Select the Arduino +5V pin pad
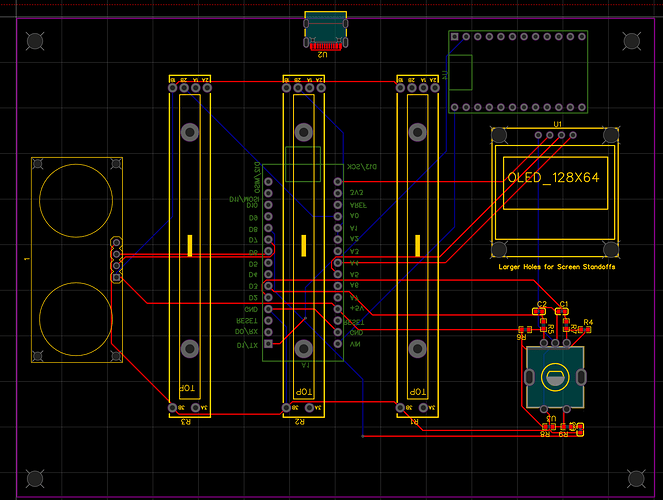Image resolution: width=663 pixels, height=500 pixels. coord(337,309)
